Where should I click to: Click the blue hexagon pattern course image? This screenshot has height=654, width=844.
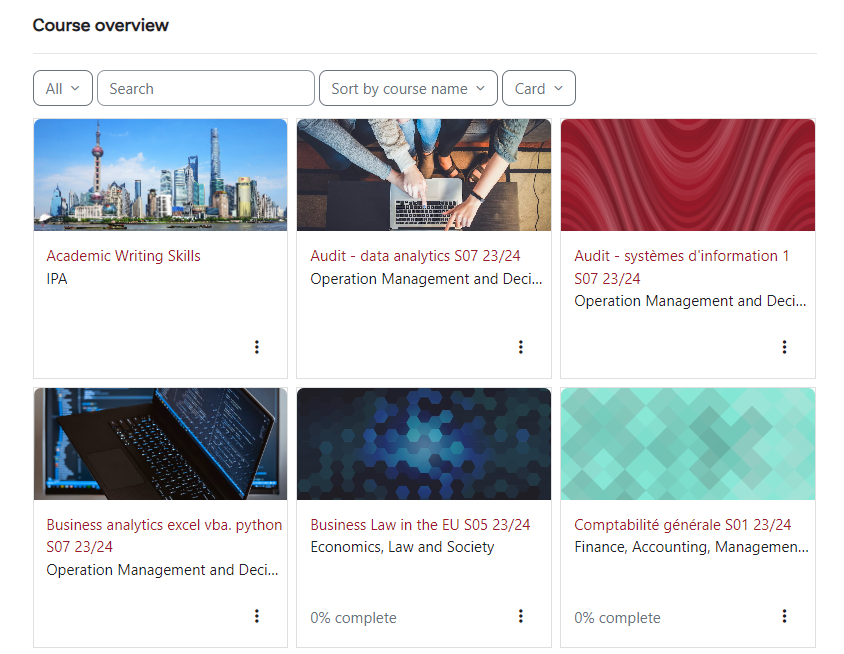click(424, 444)
